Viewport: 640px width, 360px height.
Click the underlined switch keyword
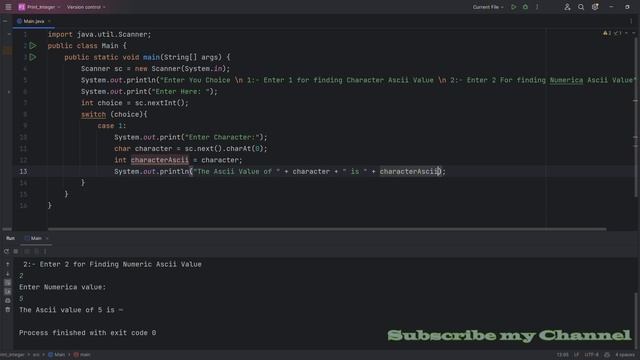coord(93,114)
